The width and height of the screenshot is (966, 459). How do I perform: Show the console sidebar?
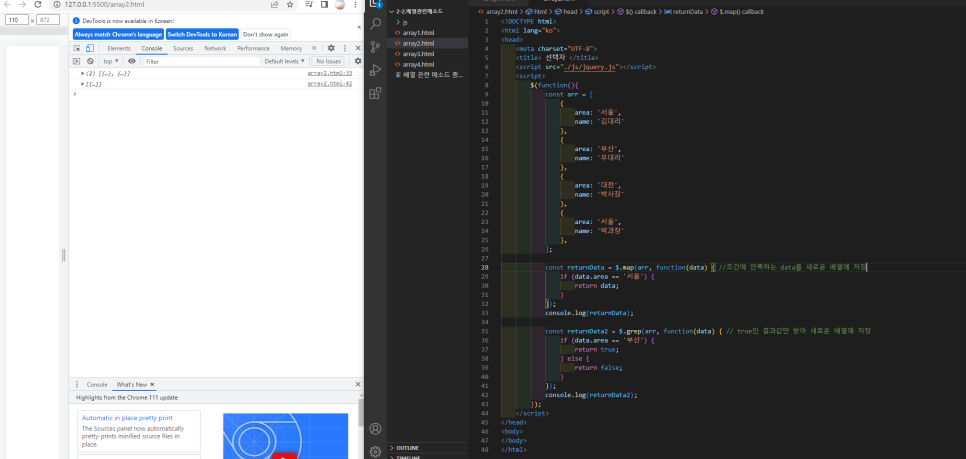(x=77, y=61)
